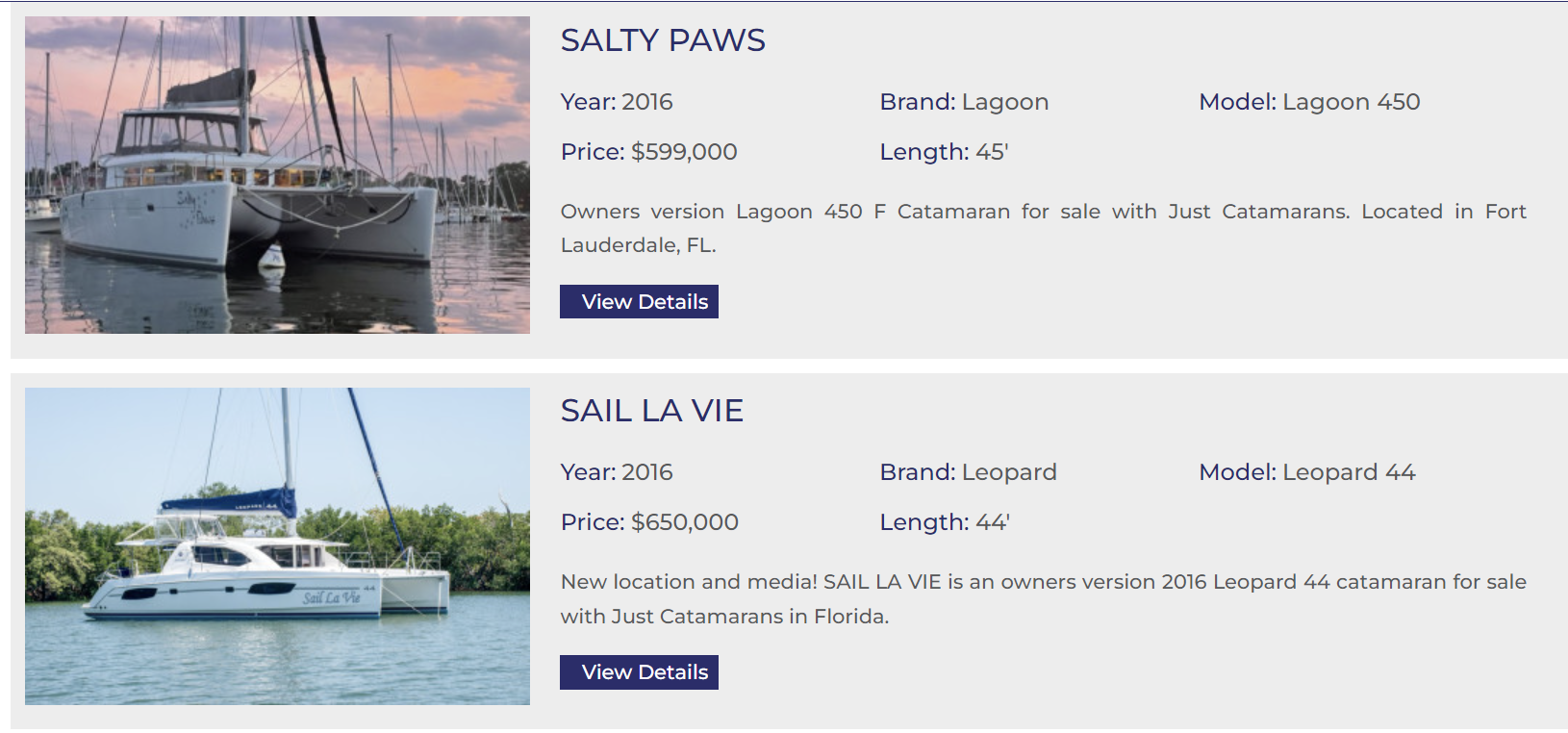Select the Lagoon brand text
Viewport: 1568px width, 733px height.
pyautogui.click(x=1006, y=101)
